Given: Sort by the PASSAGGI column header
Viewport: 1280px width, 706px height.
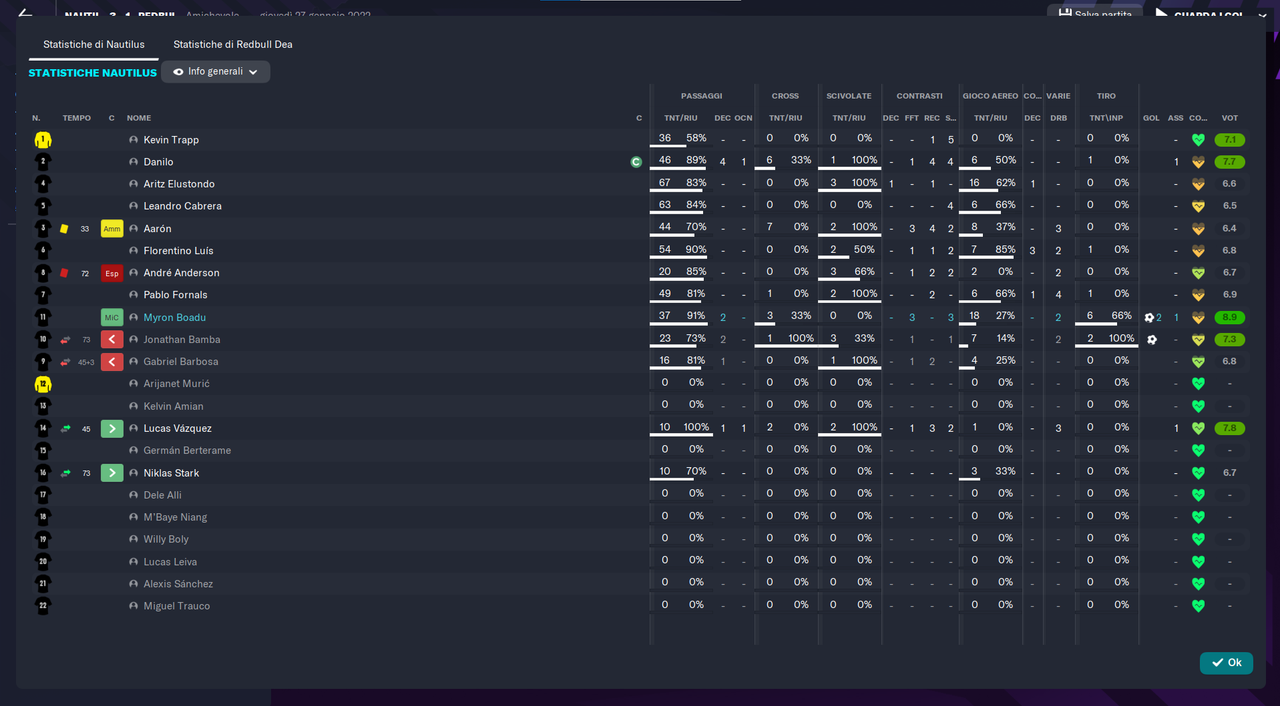Looking at the screenshot, I should tap(702, 96).
